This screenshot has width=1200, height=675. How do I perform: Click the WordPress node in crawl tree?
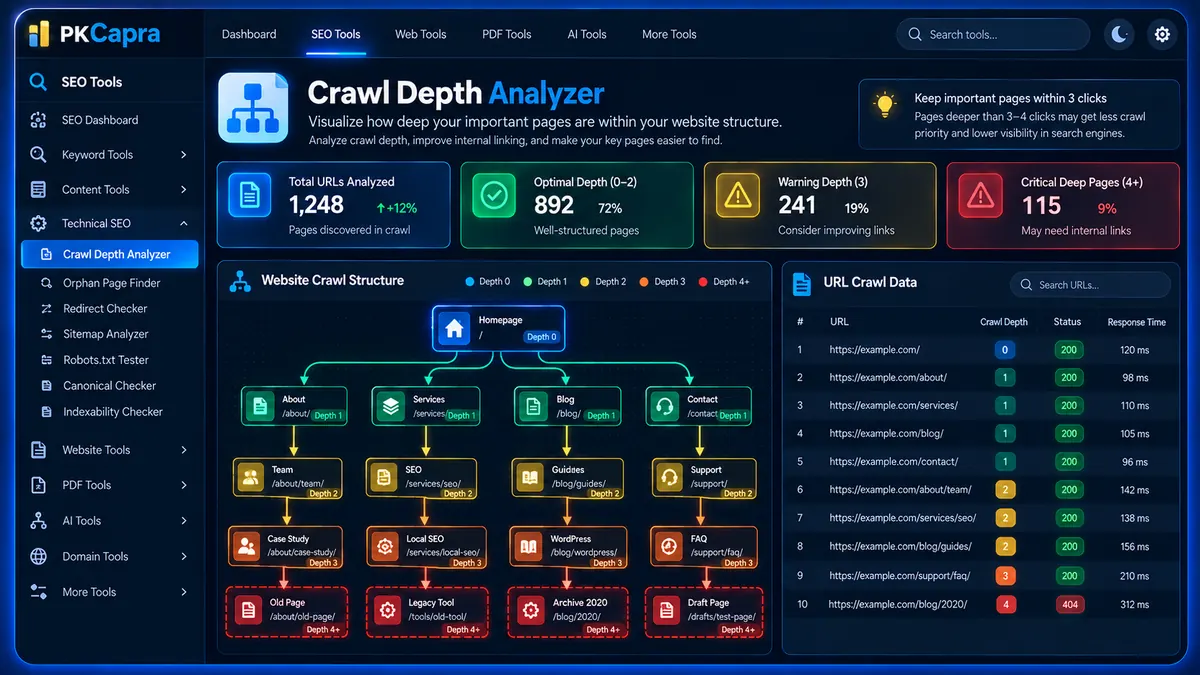566,548
